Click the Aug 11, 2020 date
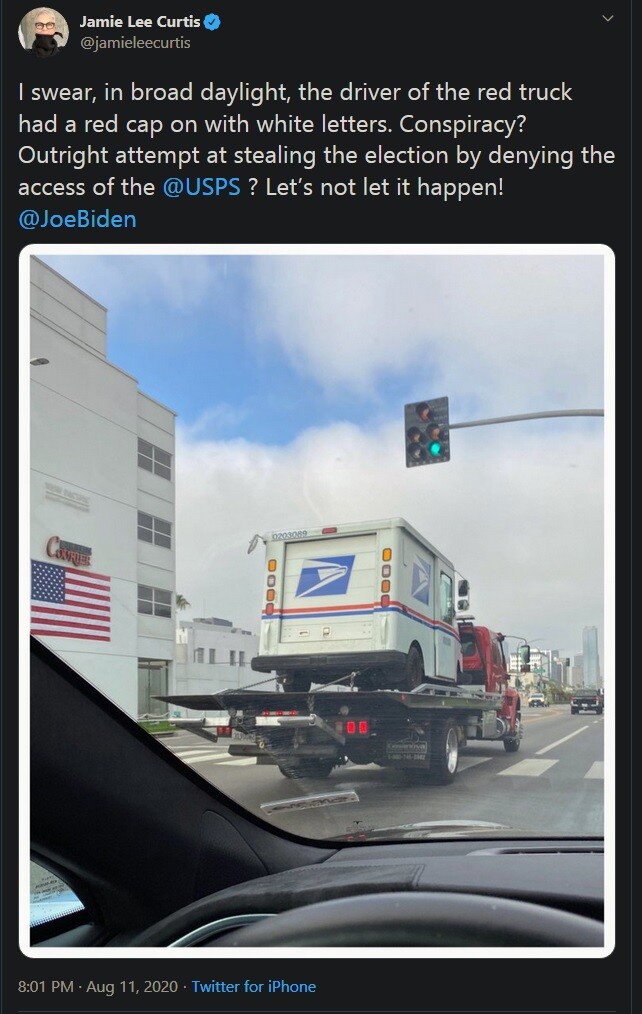The height and width of the screenshot is (1014, 642). point(132,986)
